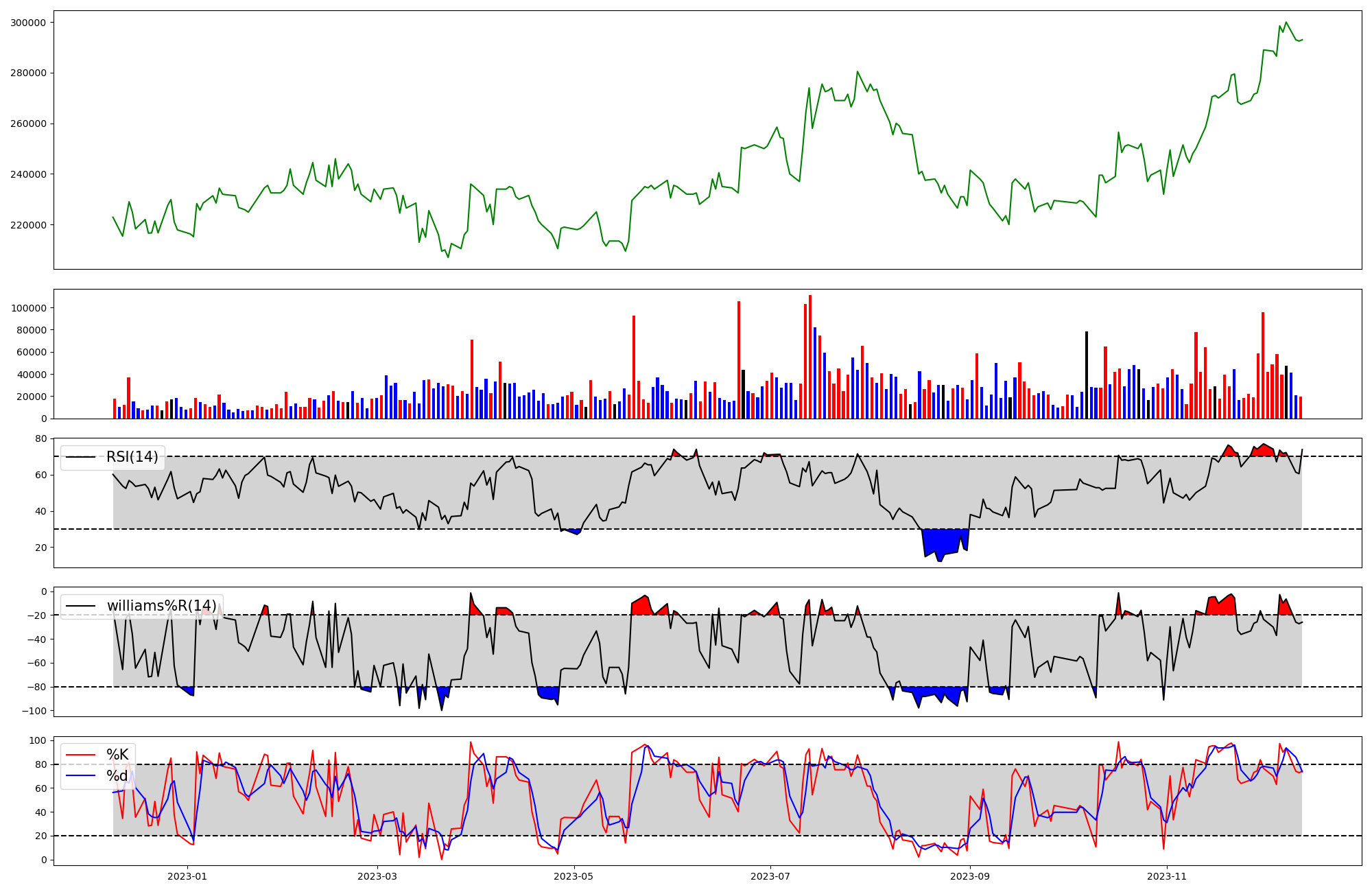The width and height of the screenshot is (1372, 892).
Task: Click the tallest red volume bar in July
Action: coord(810,357)
